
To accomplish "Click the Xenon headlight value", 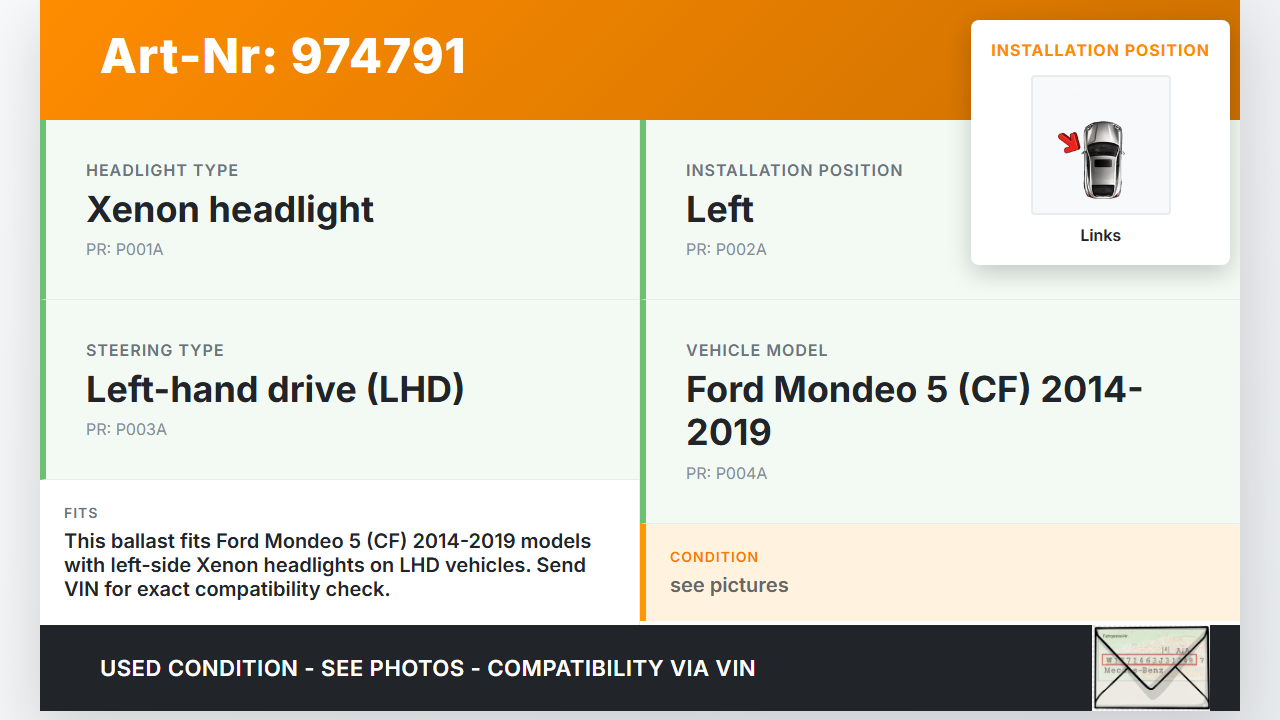I will point(230,209).
